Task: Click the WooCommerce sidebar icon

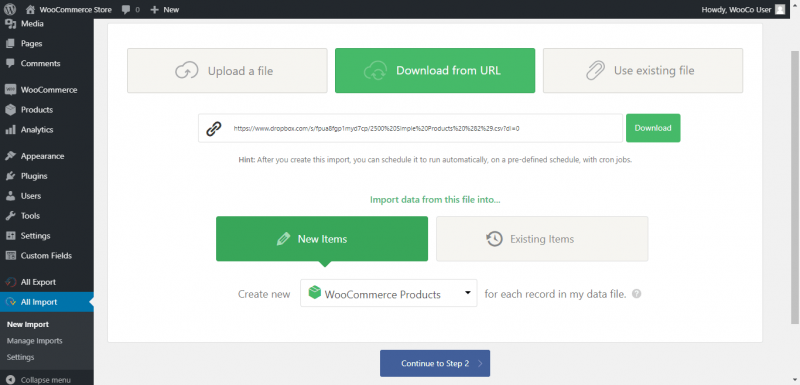Action: (10, 90)
